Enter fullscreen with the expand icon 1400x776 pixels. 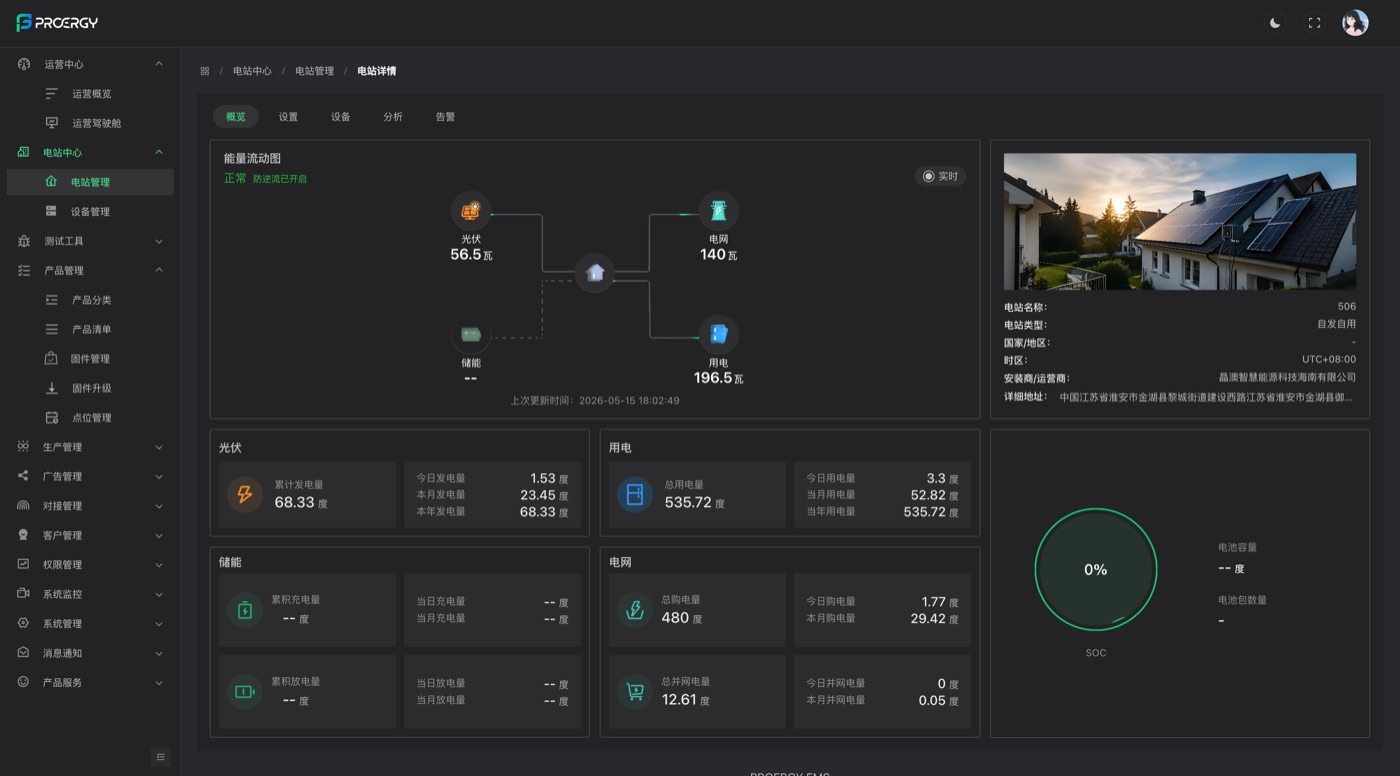1314,23
